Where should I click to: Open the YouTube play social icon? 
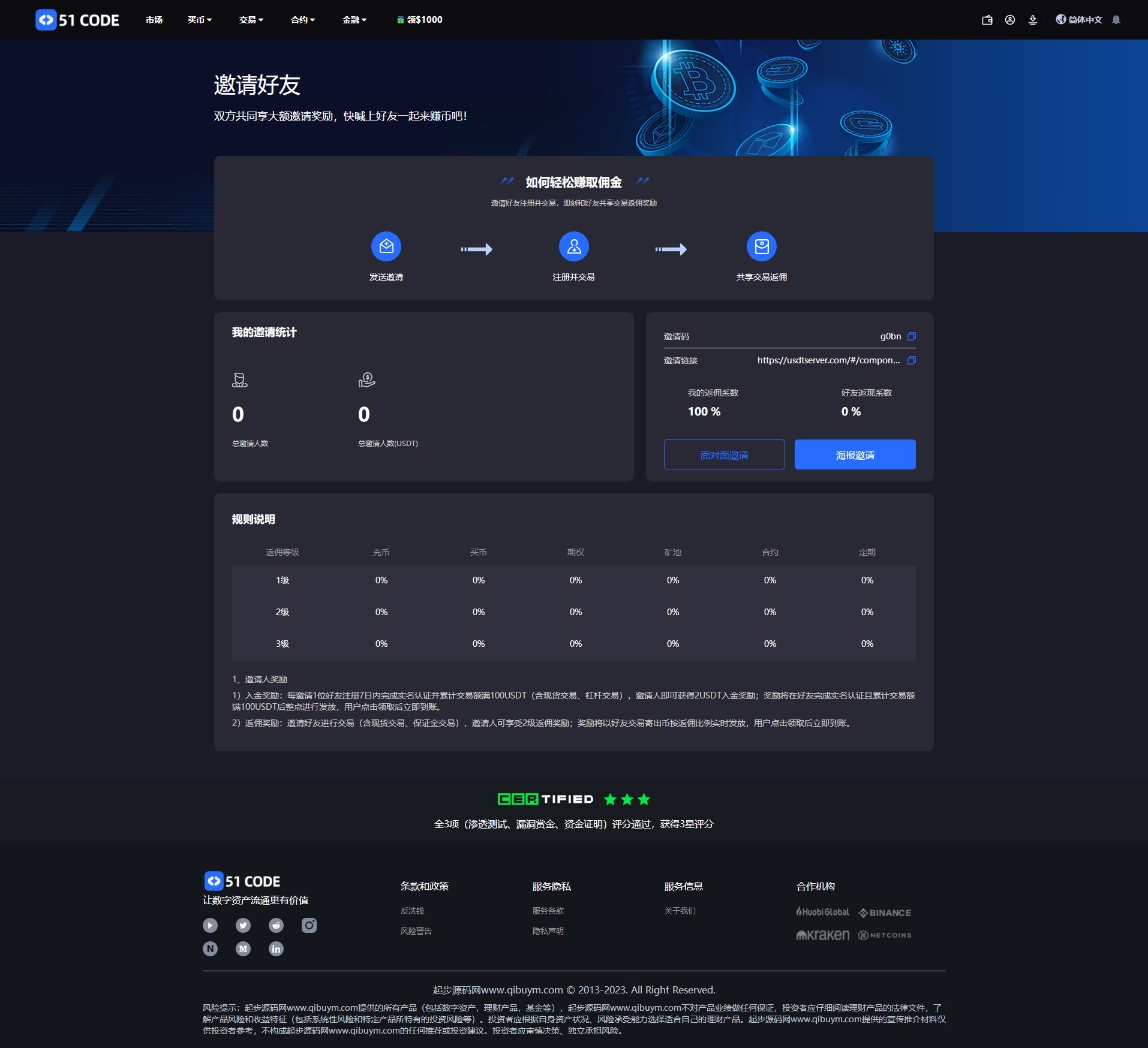point(211,925)
